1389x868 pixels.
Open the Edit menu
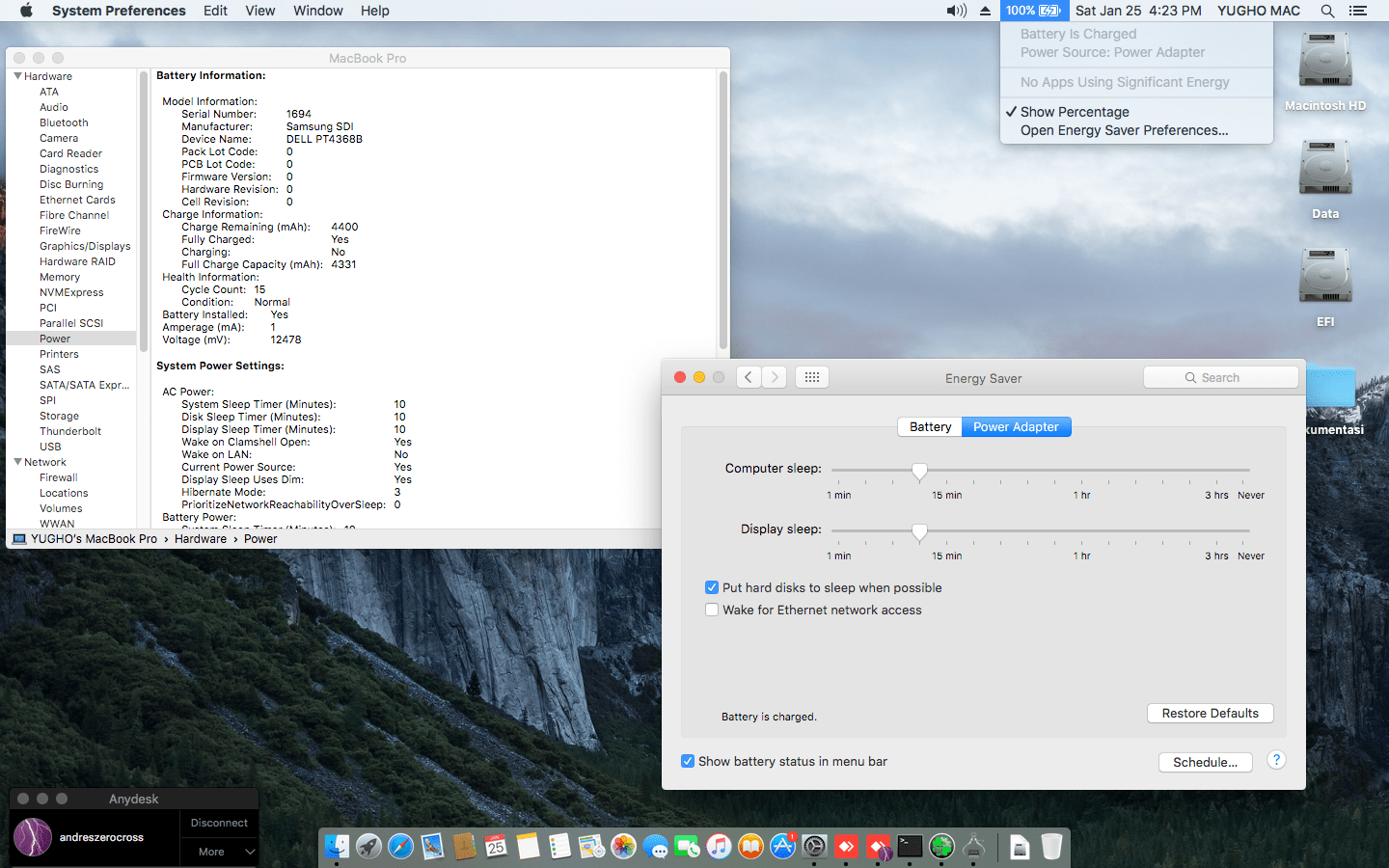pos(215,11)
